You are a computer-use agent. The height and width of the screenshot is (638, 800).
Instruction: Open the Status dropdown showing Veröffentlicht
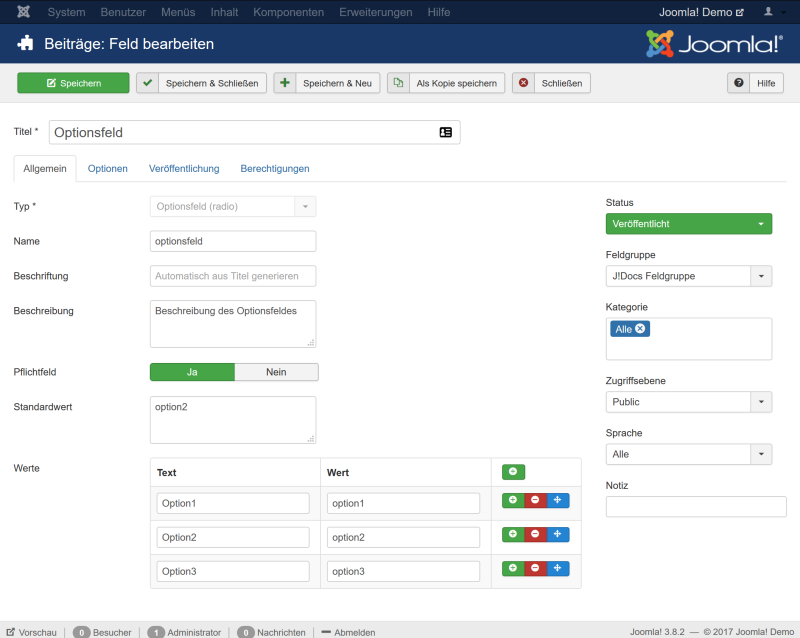tap(688, 224)
